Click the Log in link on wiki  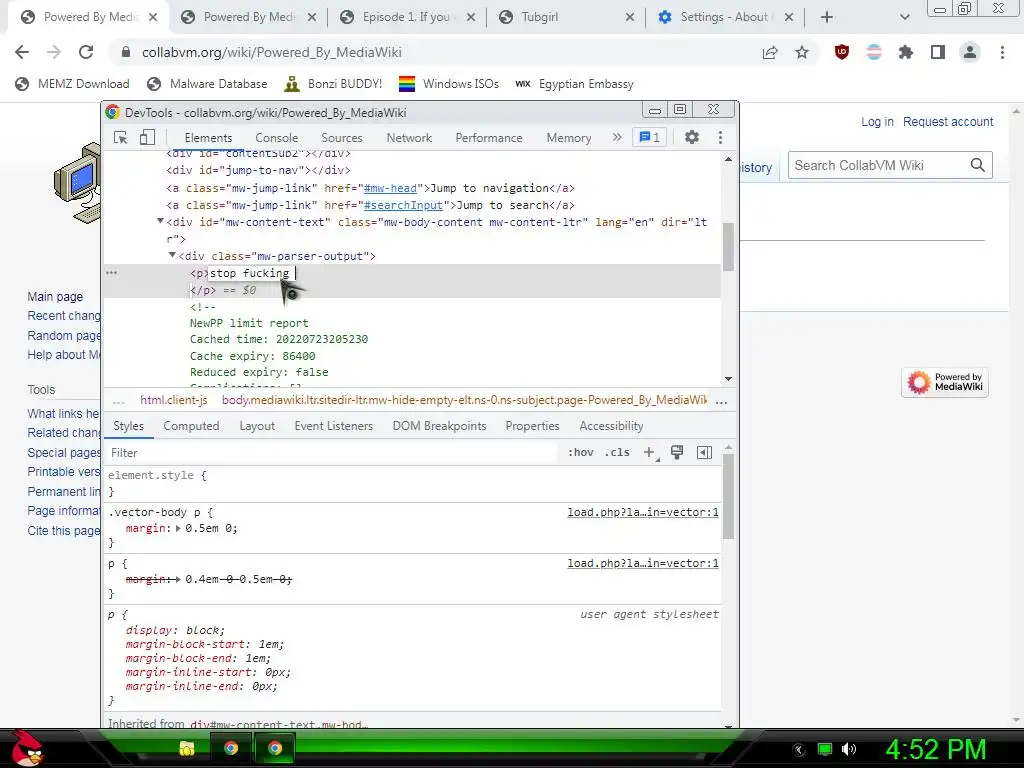[877, 121]
